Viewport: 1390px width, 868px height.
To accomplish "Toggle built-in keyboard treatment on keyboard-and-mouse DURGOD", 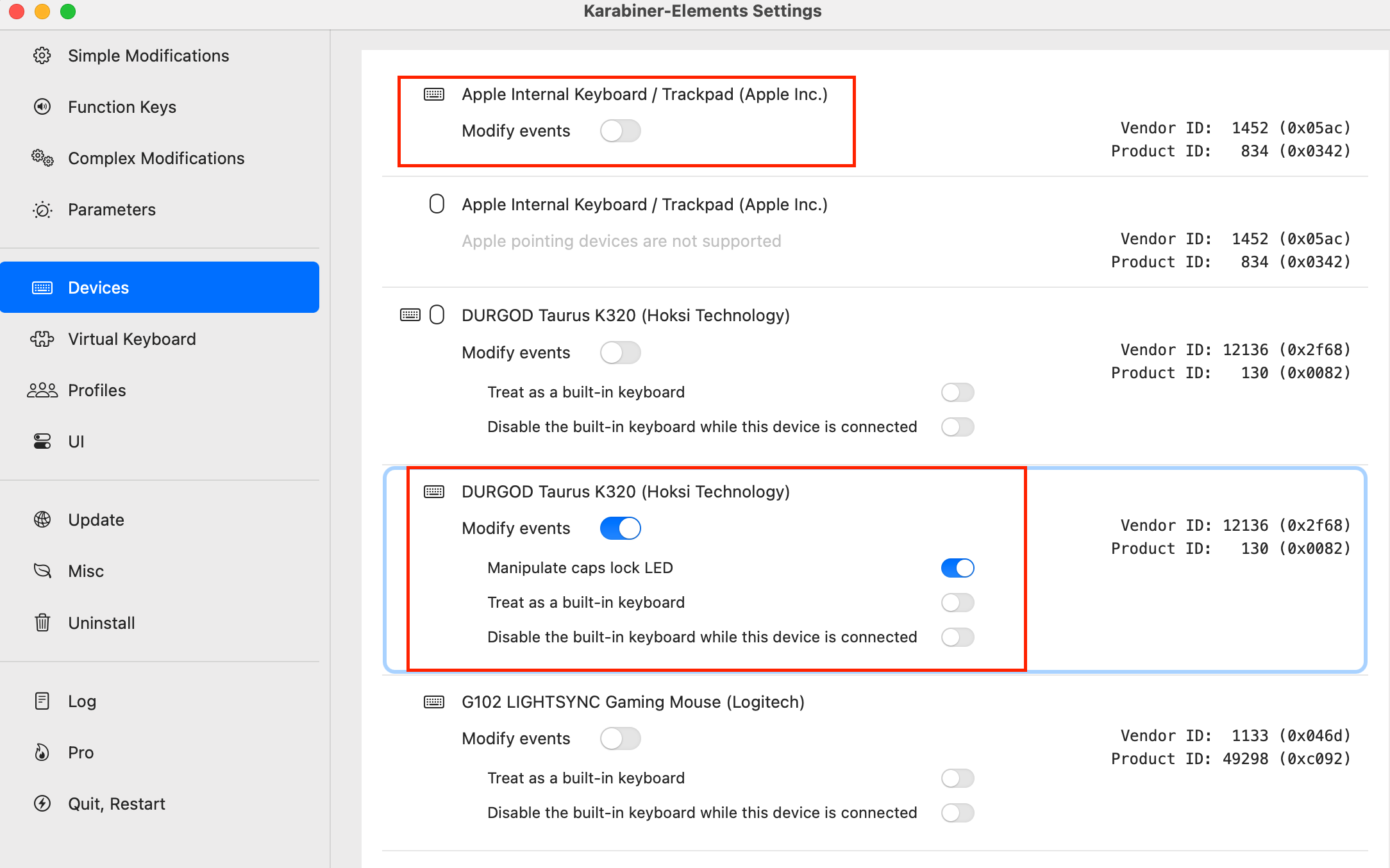I will tap(958, 392).
